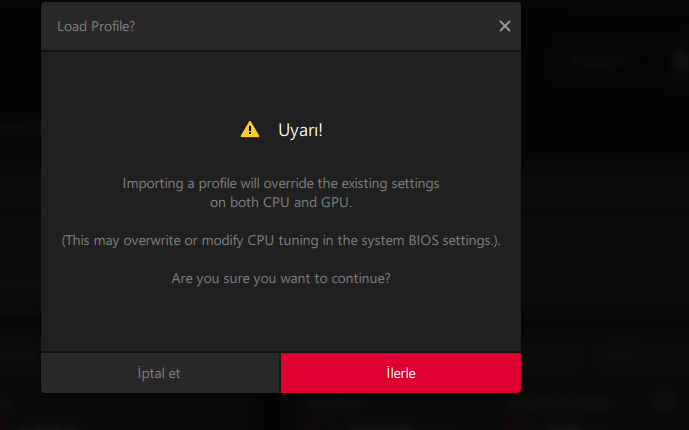This screenshot has width=689, height=430.
Task: Click 'Are you sure you want to continue?'
Action: 281,278
